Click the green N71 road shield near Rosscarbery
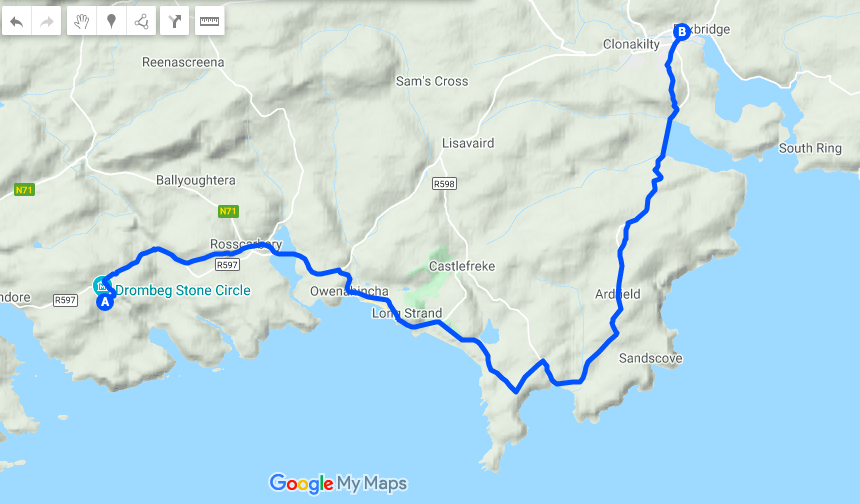Image resolution: width=860 pixels, height=504 pixels. tap(228, 211)
